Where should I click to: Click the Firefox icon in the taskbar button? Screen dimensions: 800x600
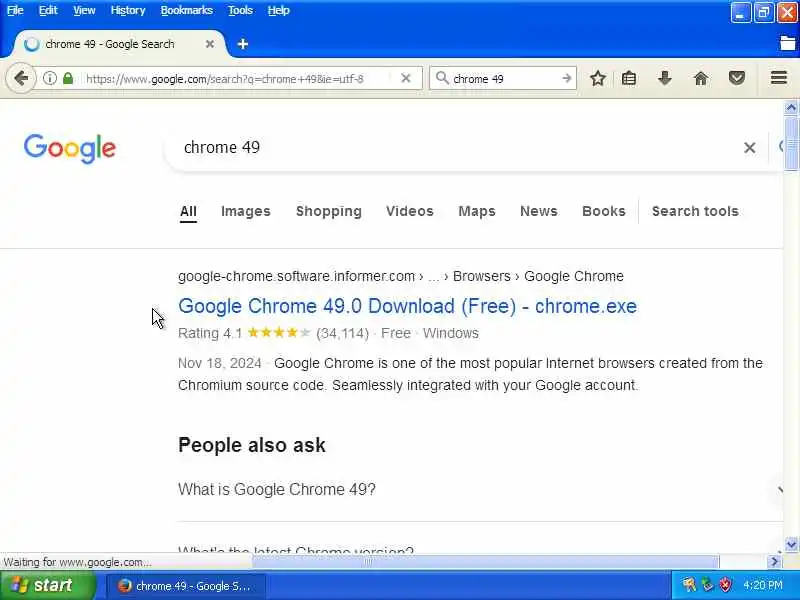point(124,586)
